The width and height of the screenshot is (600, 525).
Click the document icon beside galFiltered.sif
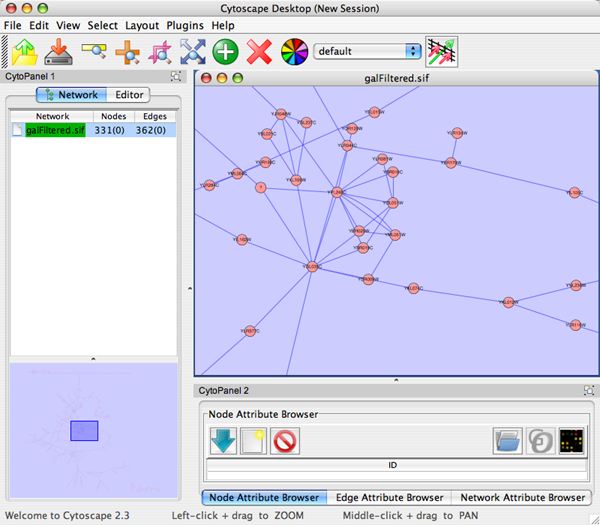click(x=17, y=130)
